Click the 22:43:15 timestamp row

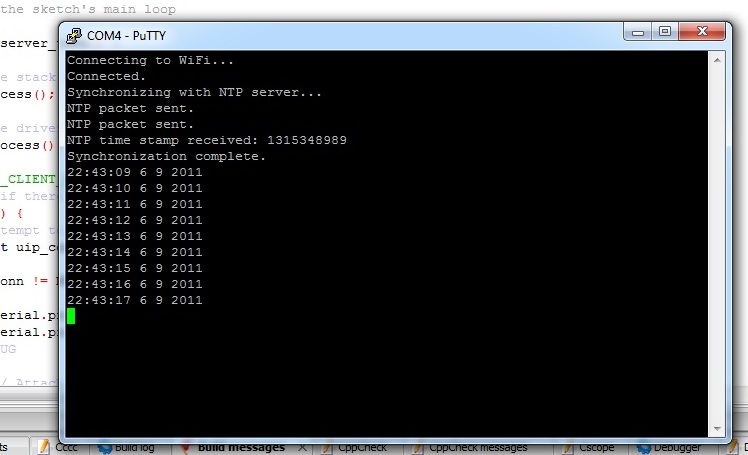[135, 268]
